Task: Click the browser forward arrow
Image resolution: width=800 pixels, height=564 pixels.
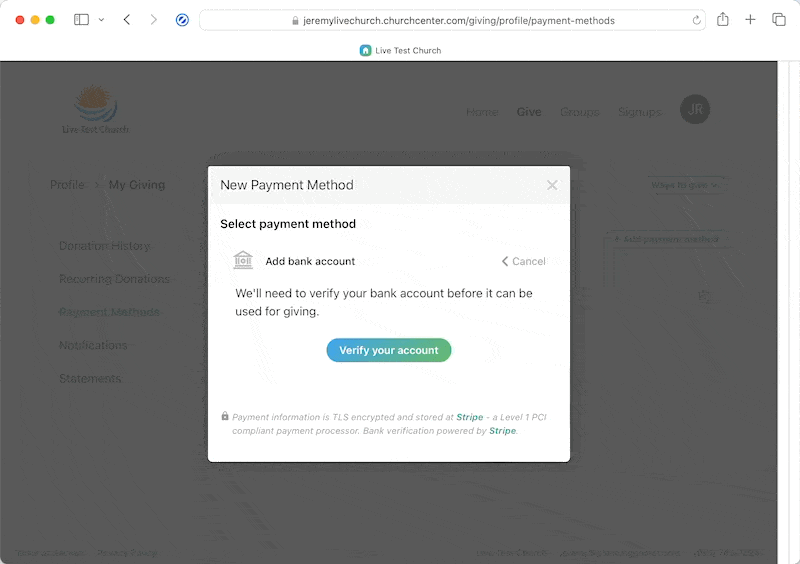Action: (x=153, y=20)
